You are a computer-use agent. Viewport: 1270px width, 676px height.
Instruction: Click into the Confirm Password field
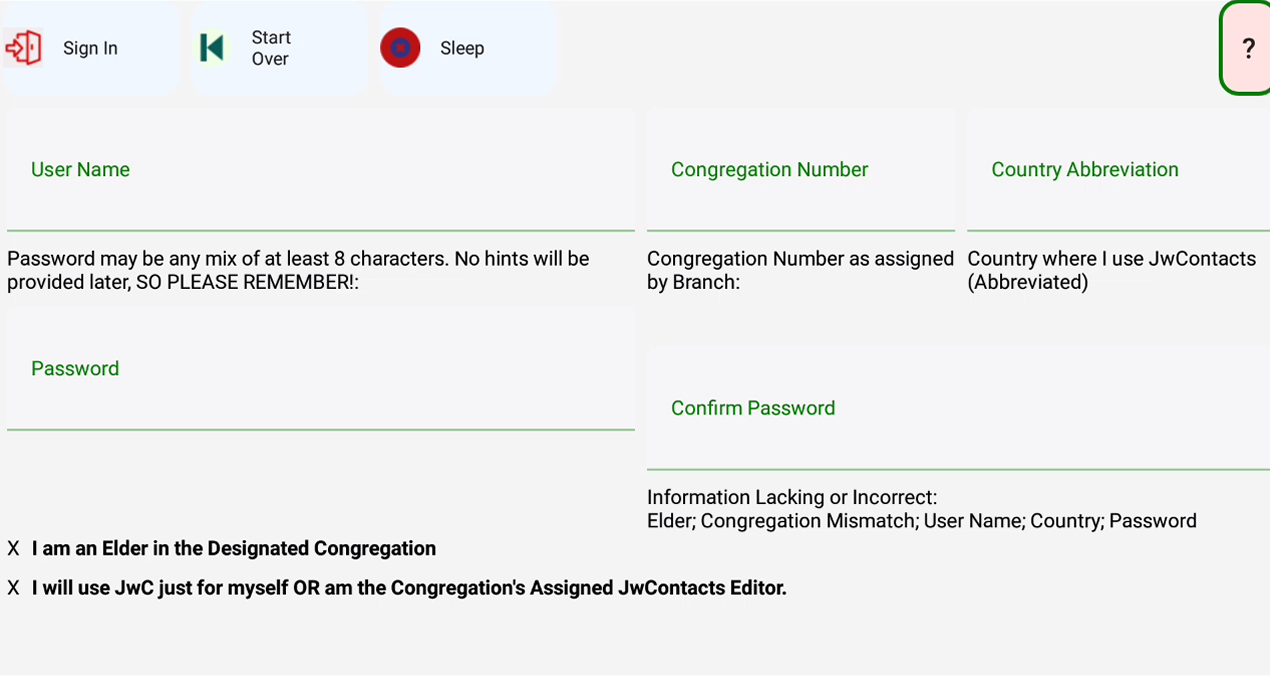[x=958, y=408]
